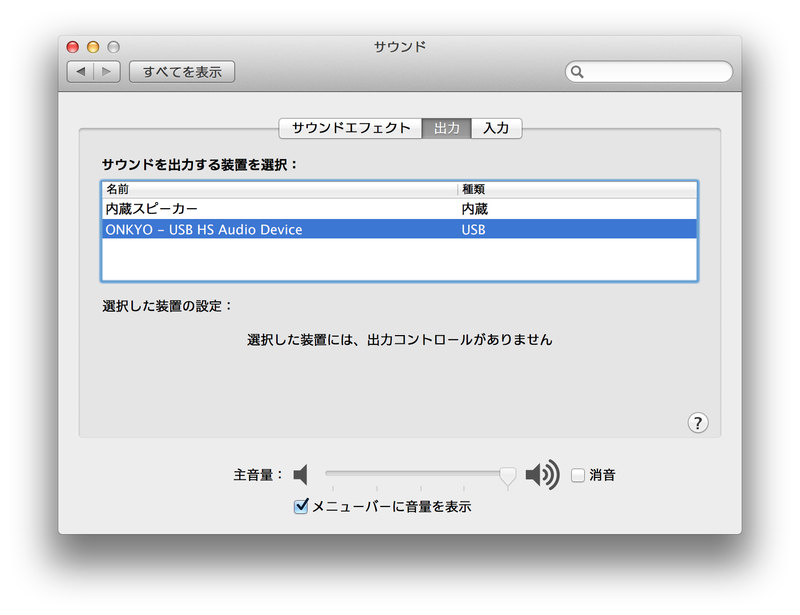This screenshot has width=800, height=615.
Task: Enable the 消音 mute checkbox
Action: [x=578, y=475]
